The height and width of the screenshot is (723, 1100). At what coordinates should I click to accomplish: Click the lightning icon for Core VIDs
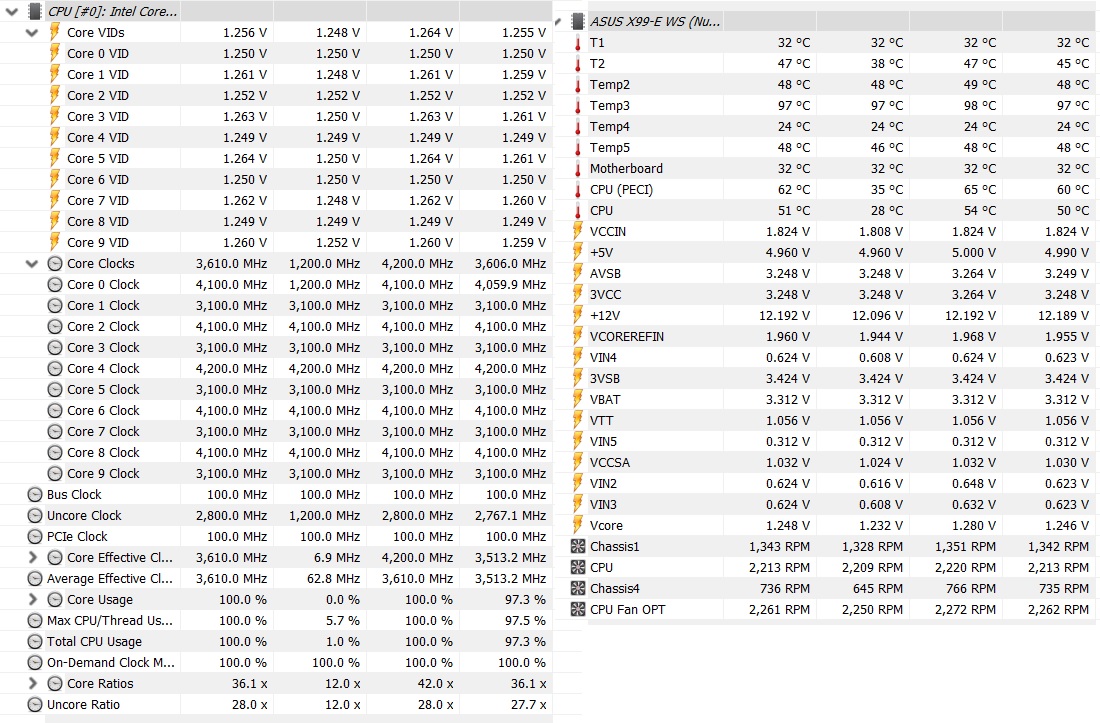[x=55, y=32]
